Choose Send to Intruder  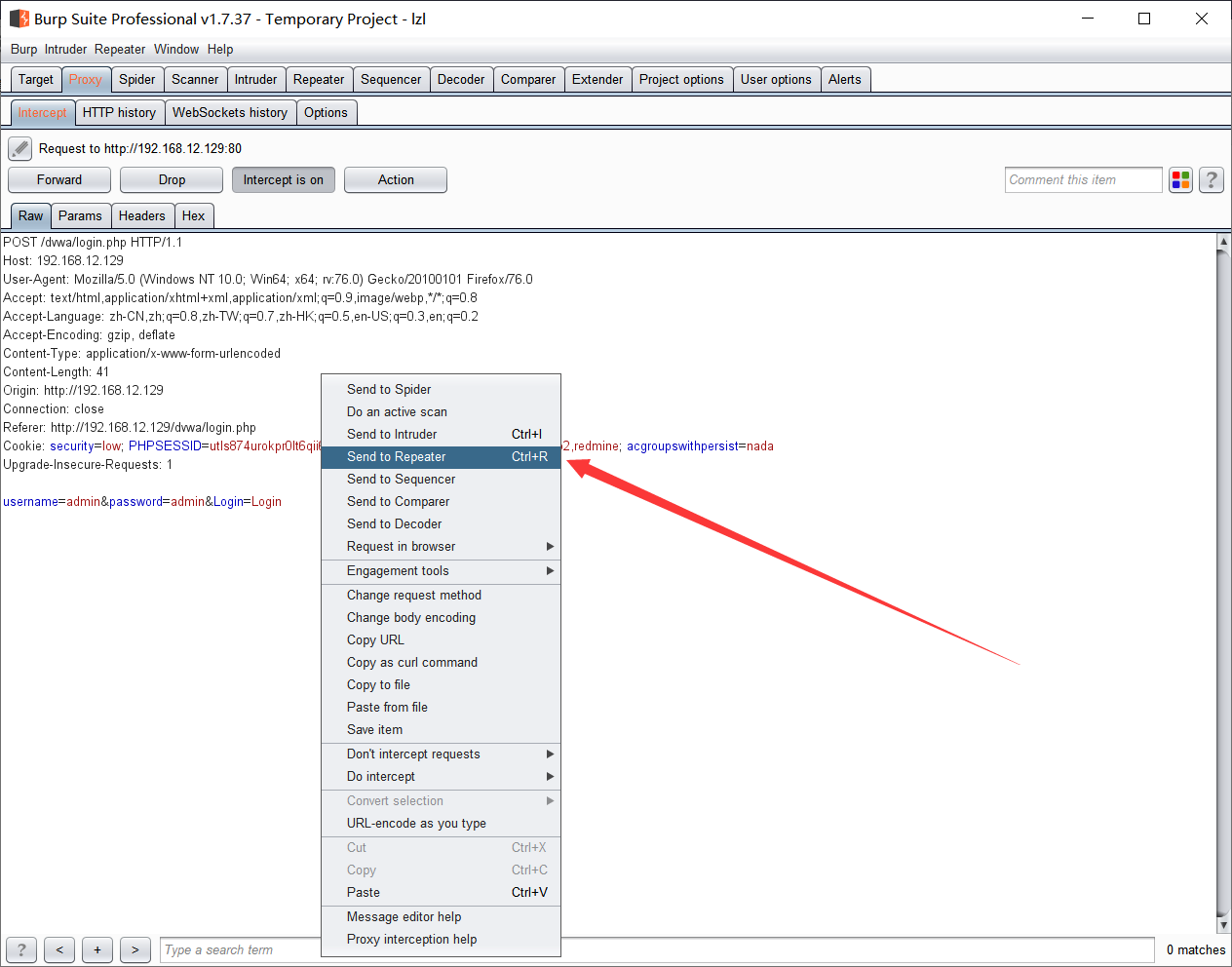pos(441,434)
